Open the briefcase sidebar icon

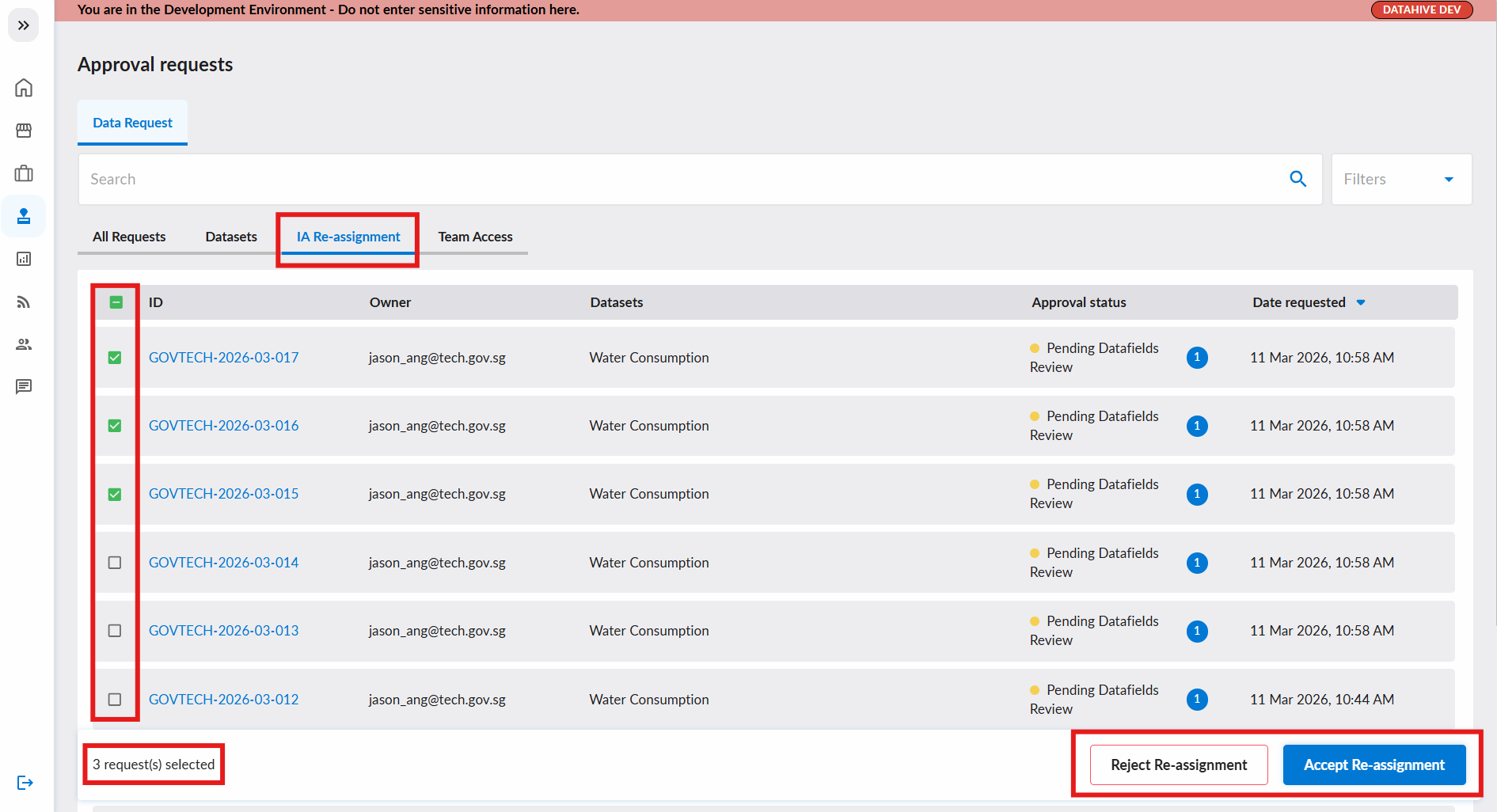click(x=24, y=173)
